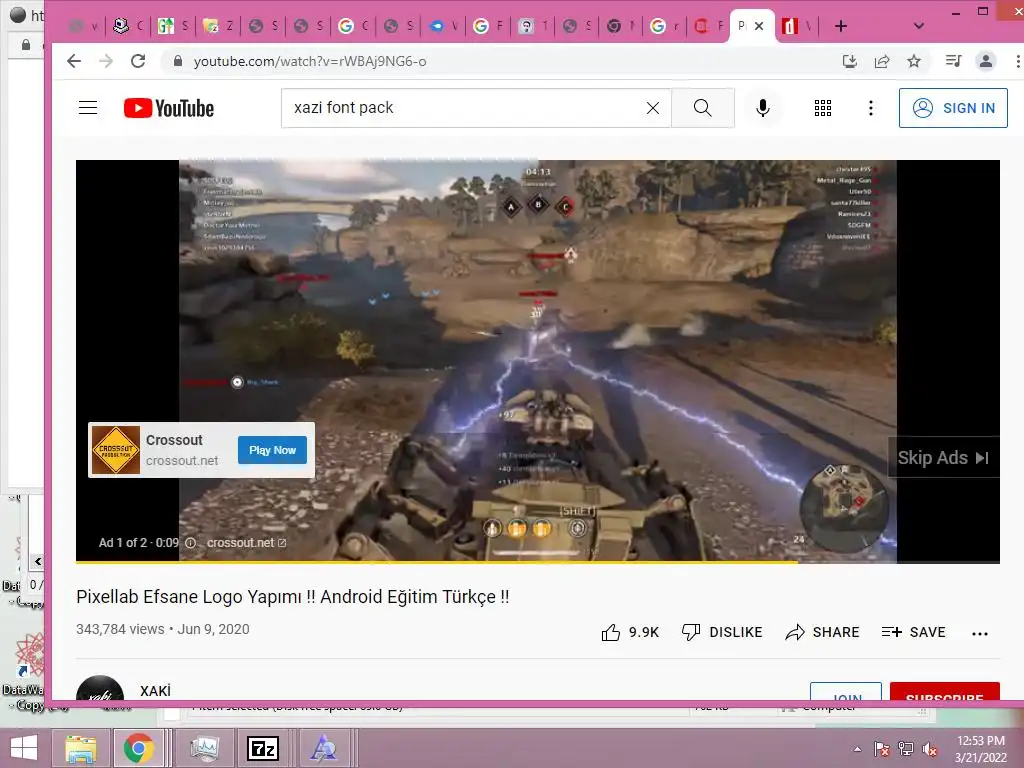Viewport: 1024px width, 768px height.
Task: Share this page from the address bar
Action: [882, 61]
